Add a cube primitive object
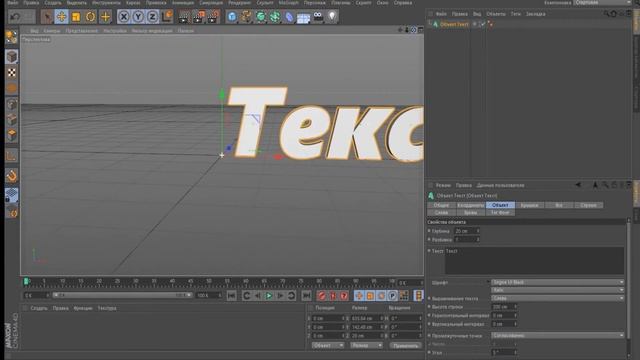 [232, 17]
